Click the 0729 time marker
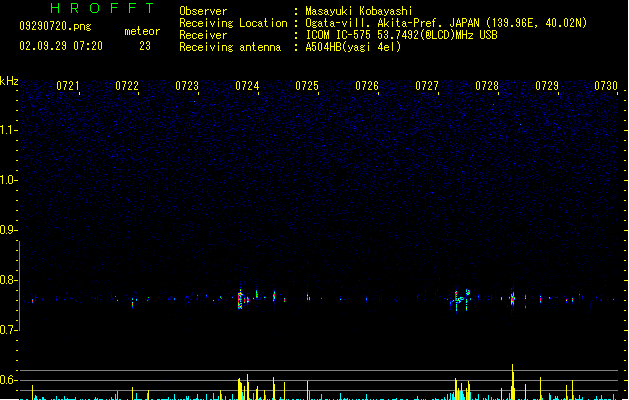Screen dimensions: 629x400 coord(547,86)
